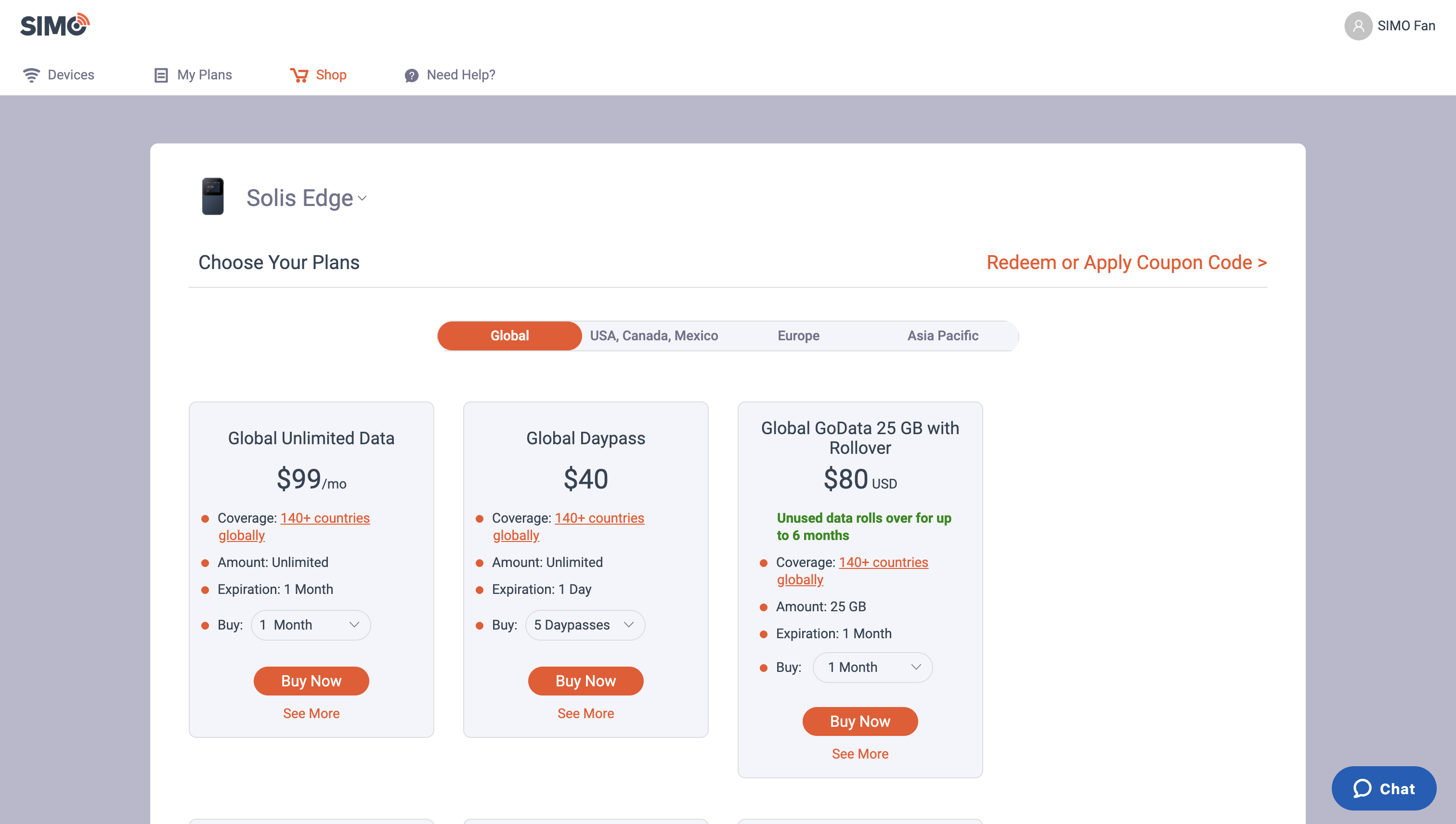Select the Global region tab
1456x824 pixels.
pos(509,335)
